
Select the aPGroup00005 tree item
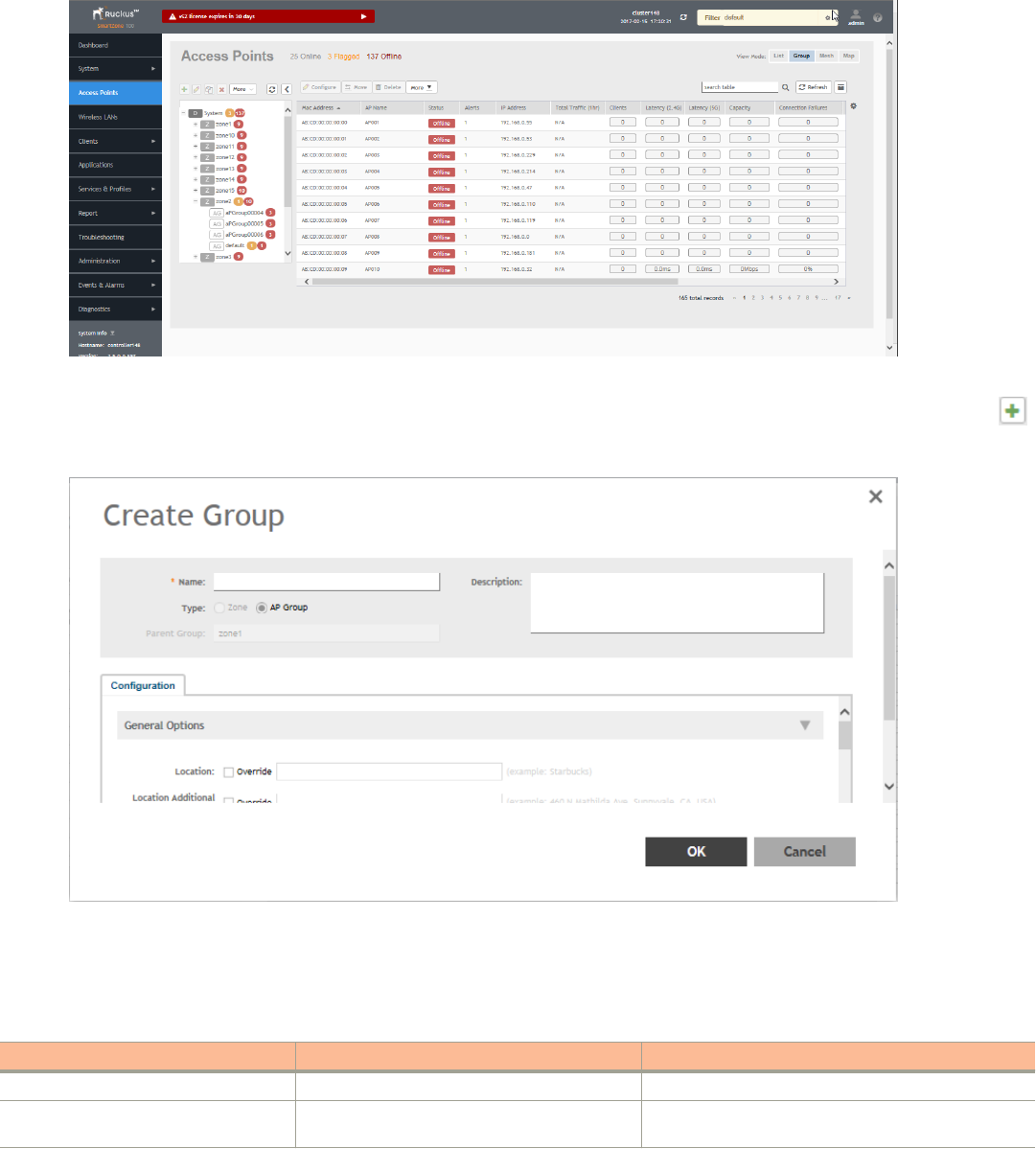click(244, 223)
